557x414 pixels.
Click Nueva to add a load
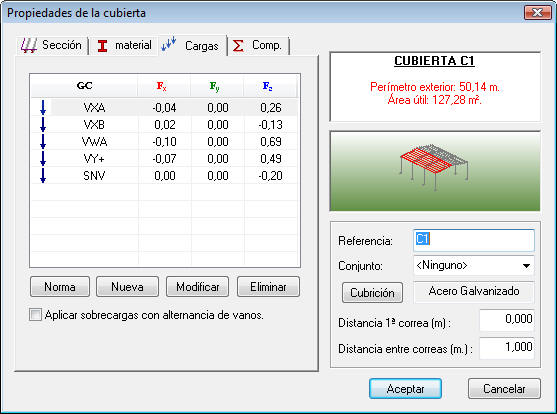(x=127, y=287)
